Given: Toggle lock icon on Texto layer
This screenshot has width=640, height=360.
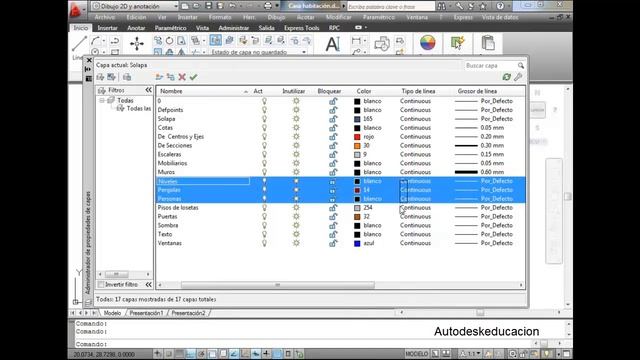Looking at the screenshot, I should 333,234.
